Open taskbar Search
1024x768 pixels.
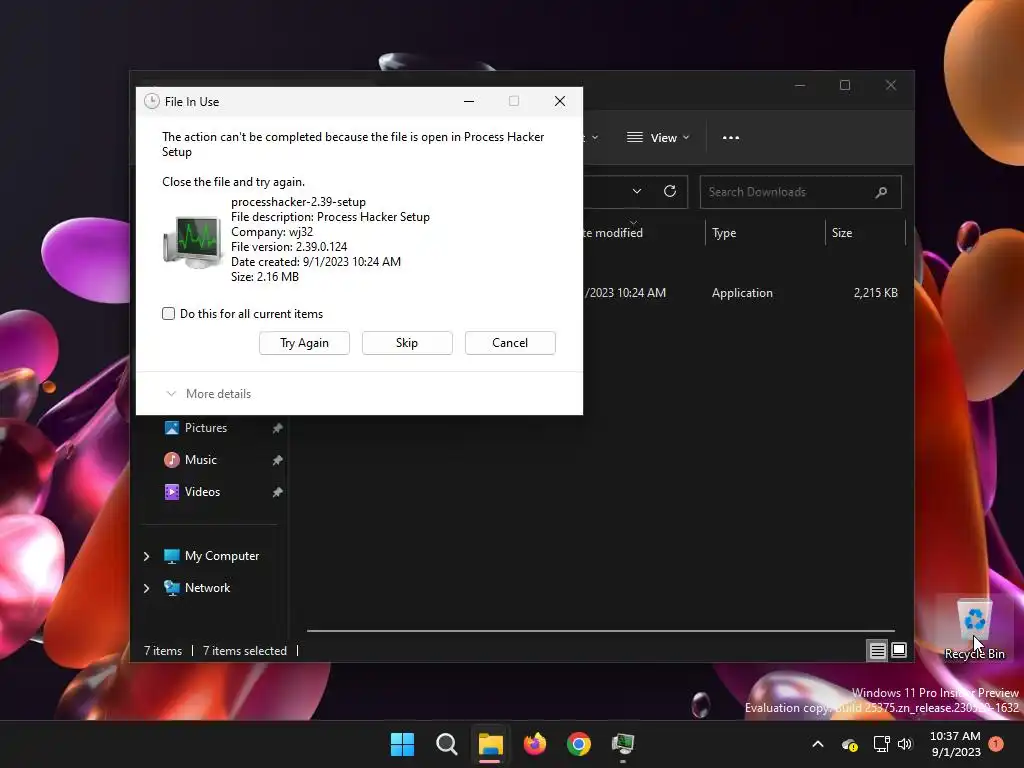click(x=447, y=744)
